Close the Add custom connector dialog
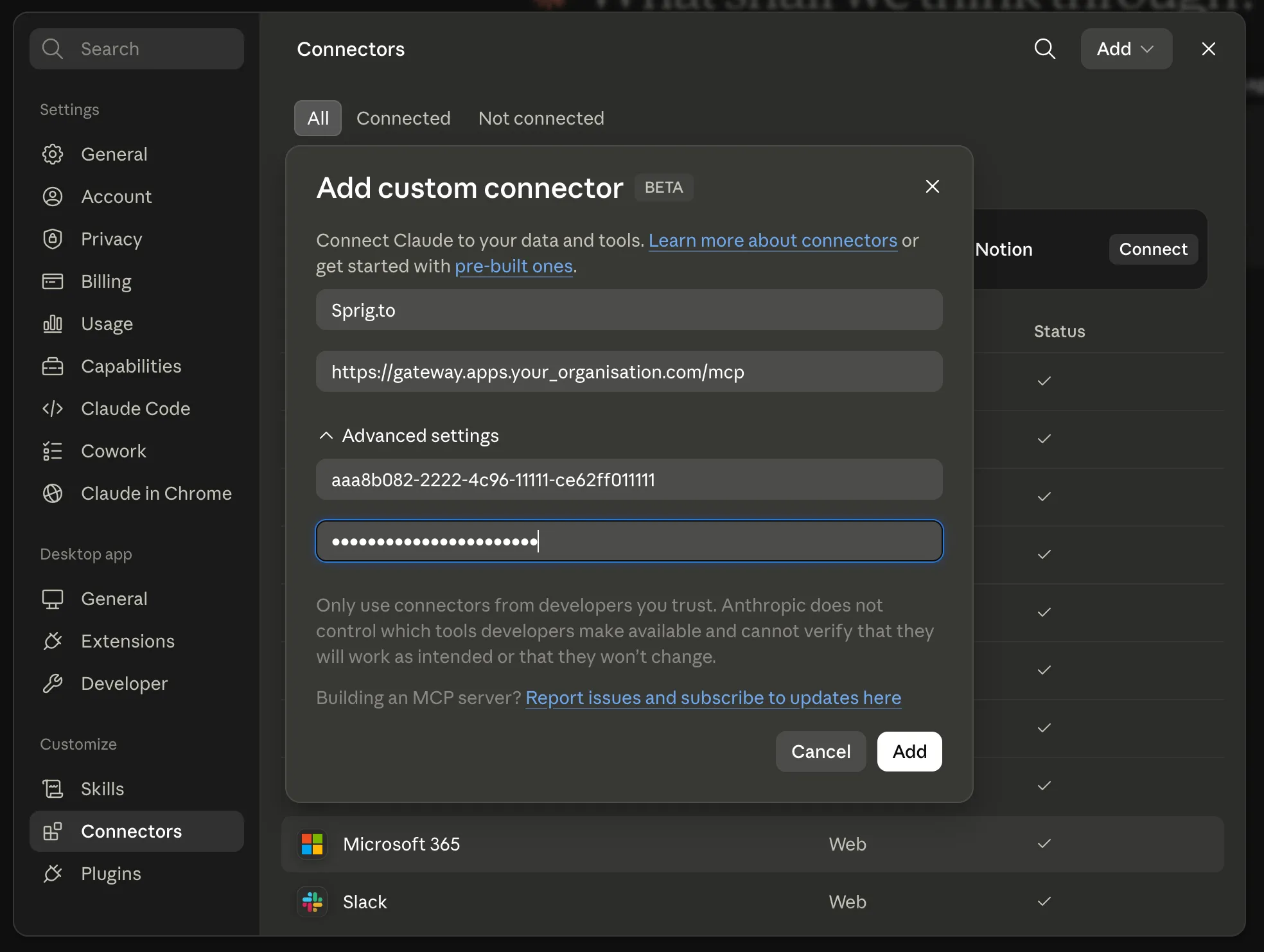 pos(933,186)
